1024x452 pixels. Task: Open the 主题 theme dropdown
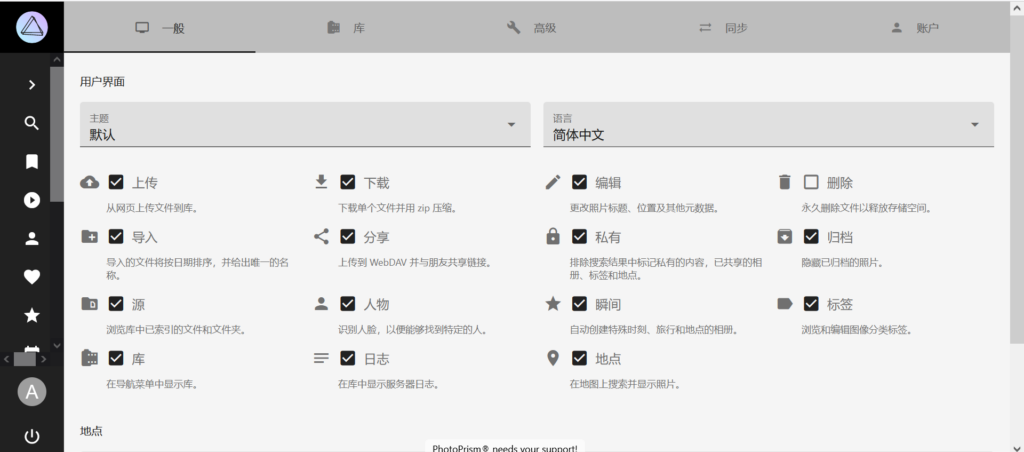tap(304, 125)
